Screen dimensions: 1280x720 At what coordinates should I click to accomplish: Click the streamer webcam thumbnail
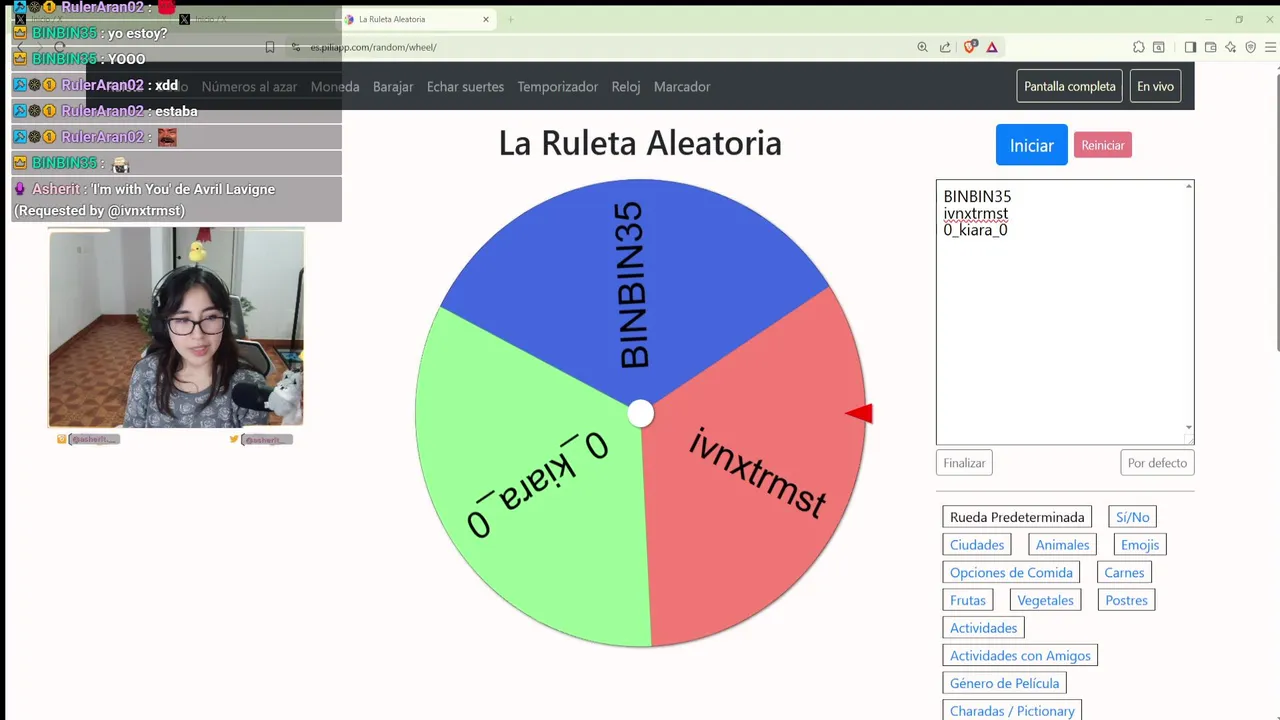176,327
